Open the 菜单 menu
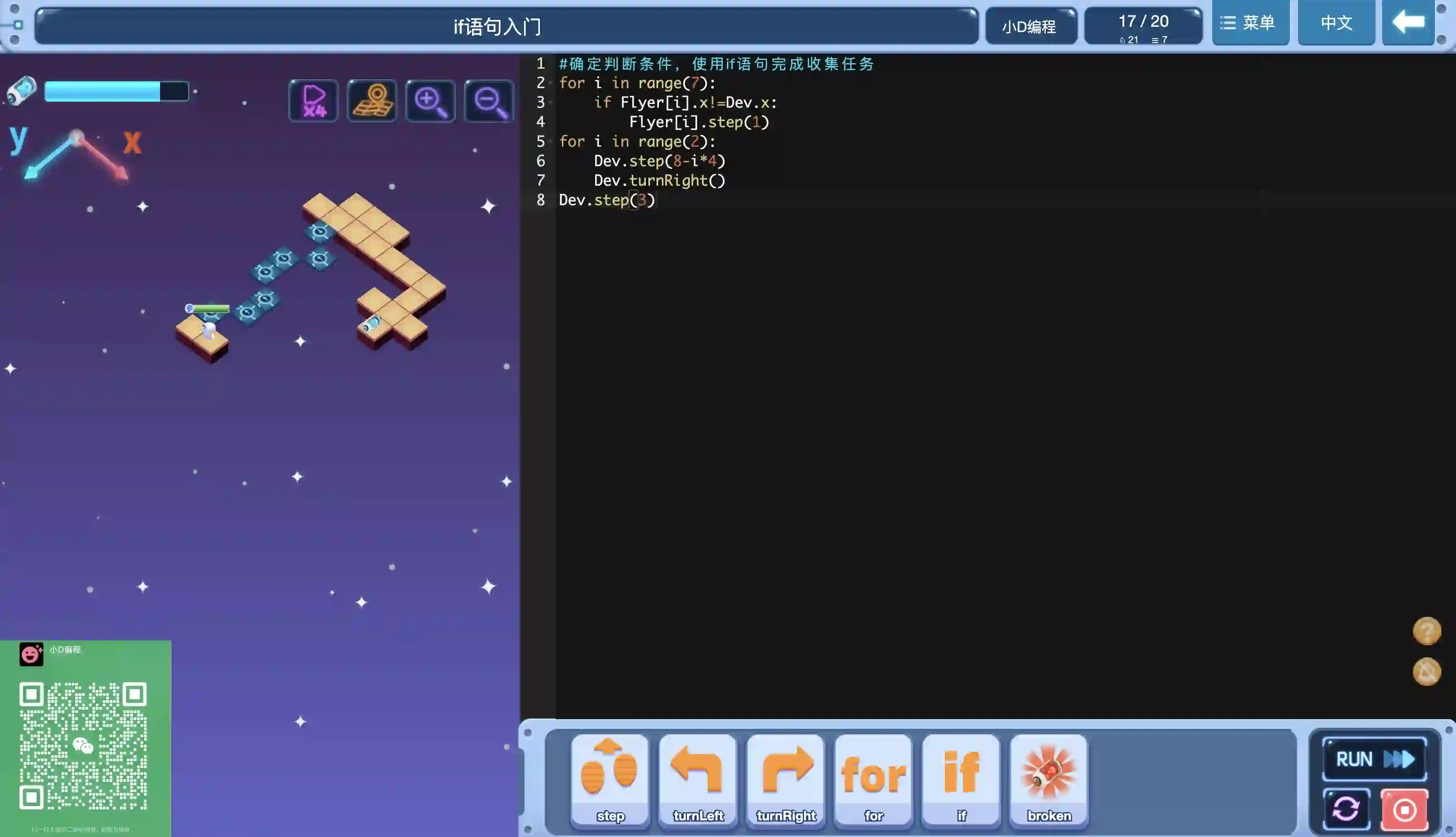Viewport: 1456px width, 837px height. coord(1250,23)
